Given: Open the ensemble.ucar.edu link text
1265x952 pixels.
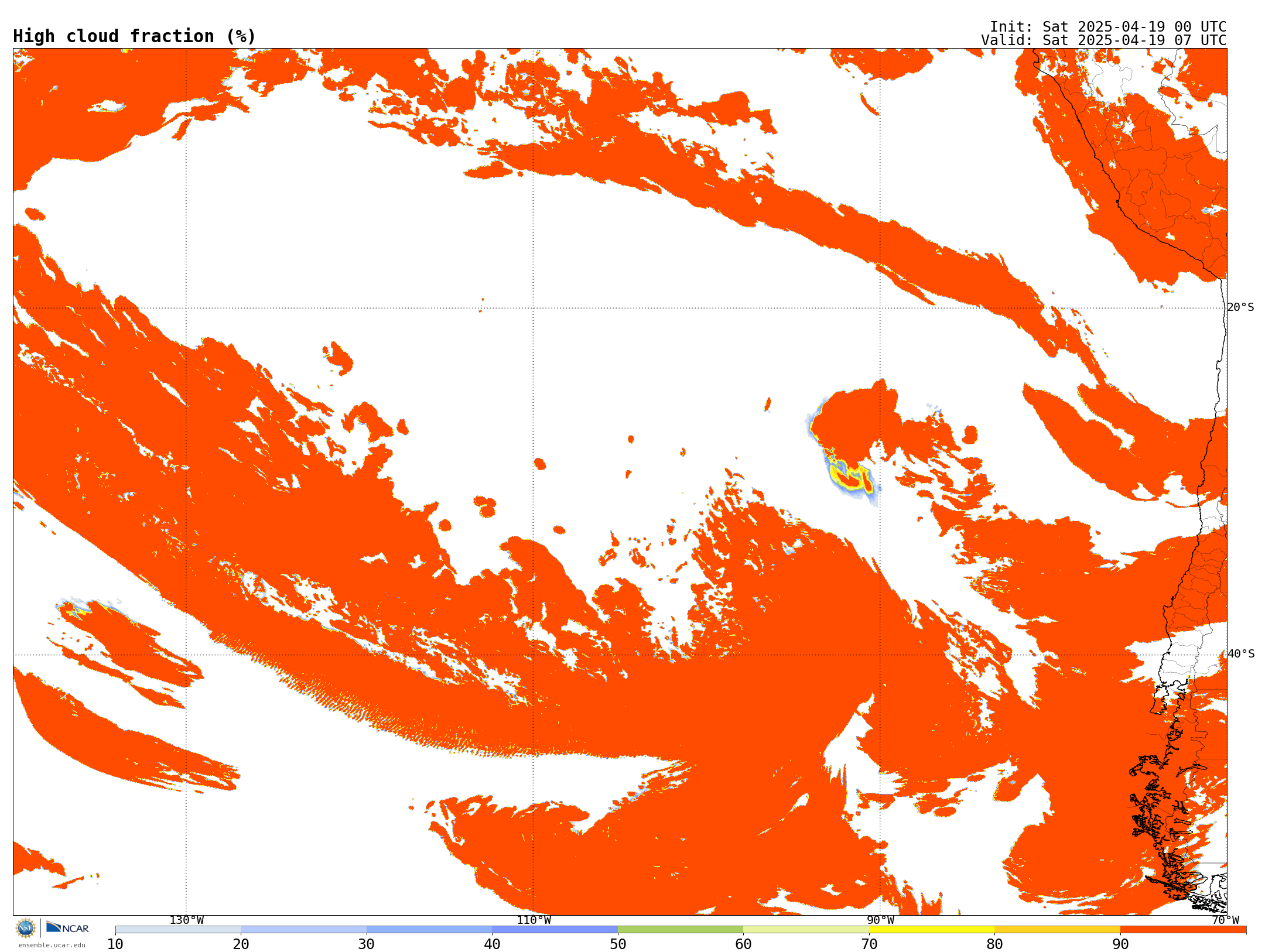Looking at the screenshot, I should coord(52,945).
